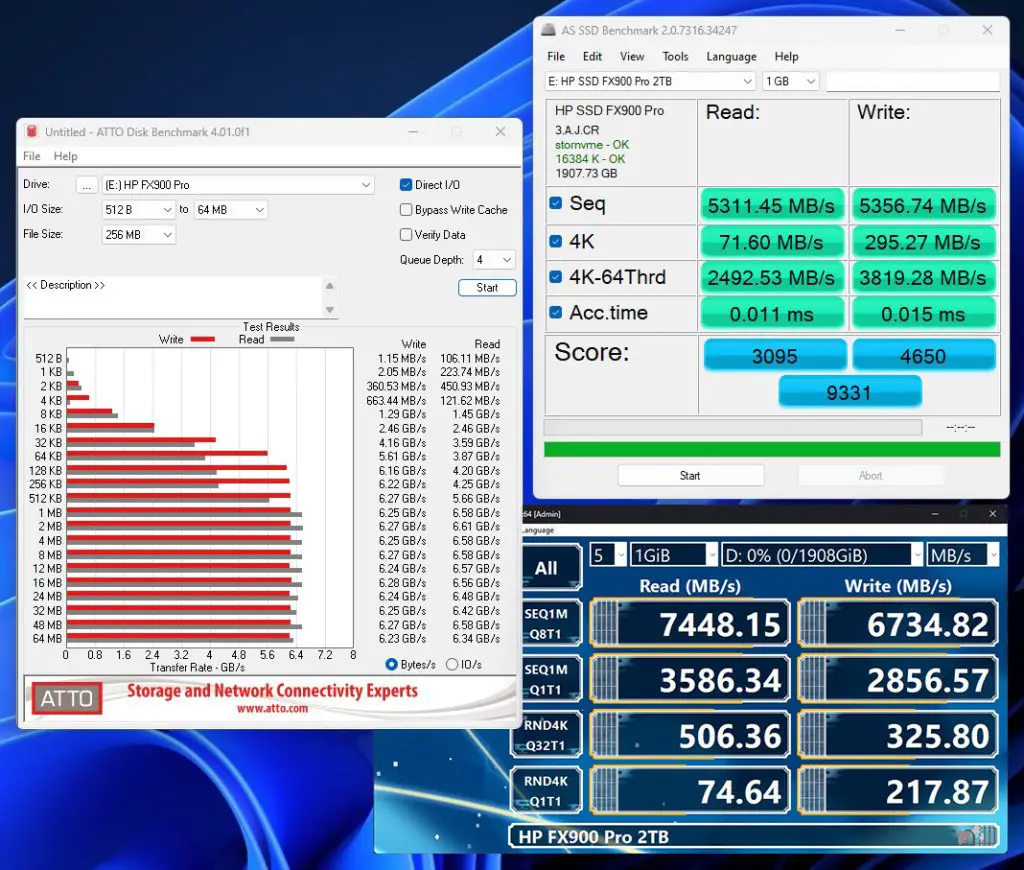Close the CrystalDiskMark window
1024x870 pixels.
(x=993, y=513)
